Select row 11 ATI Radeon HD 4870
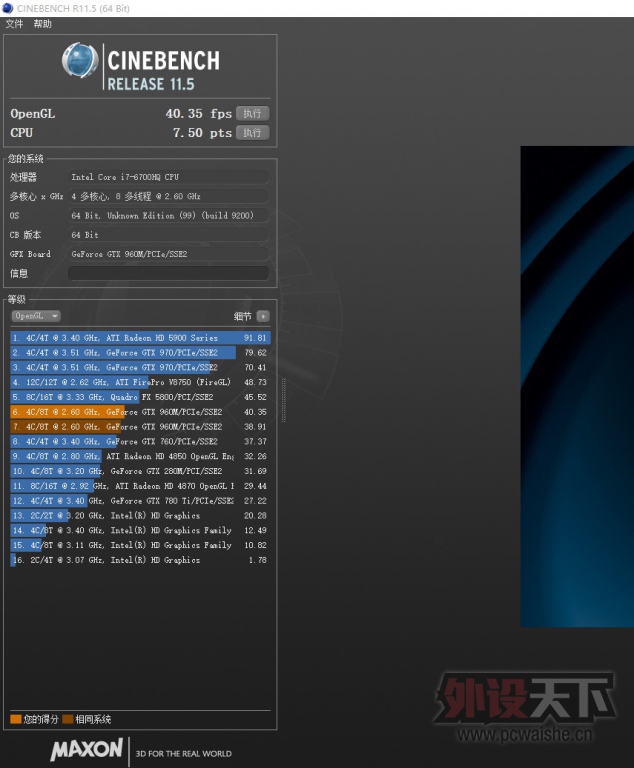 coord(140,486)
